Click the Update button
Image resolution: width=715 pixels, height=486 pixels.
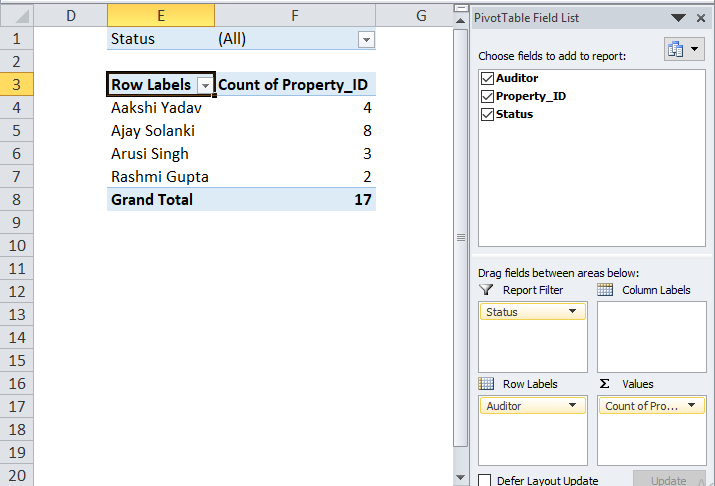point(669,480)
